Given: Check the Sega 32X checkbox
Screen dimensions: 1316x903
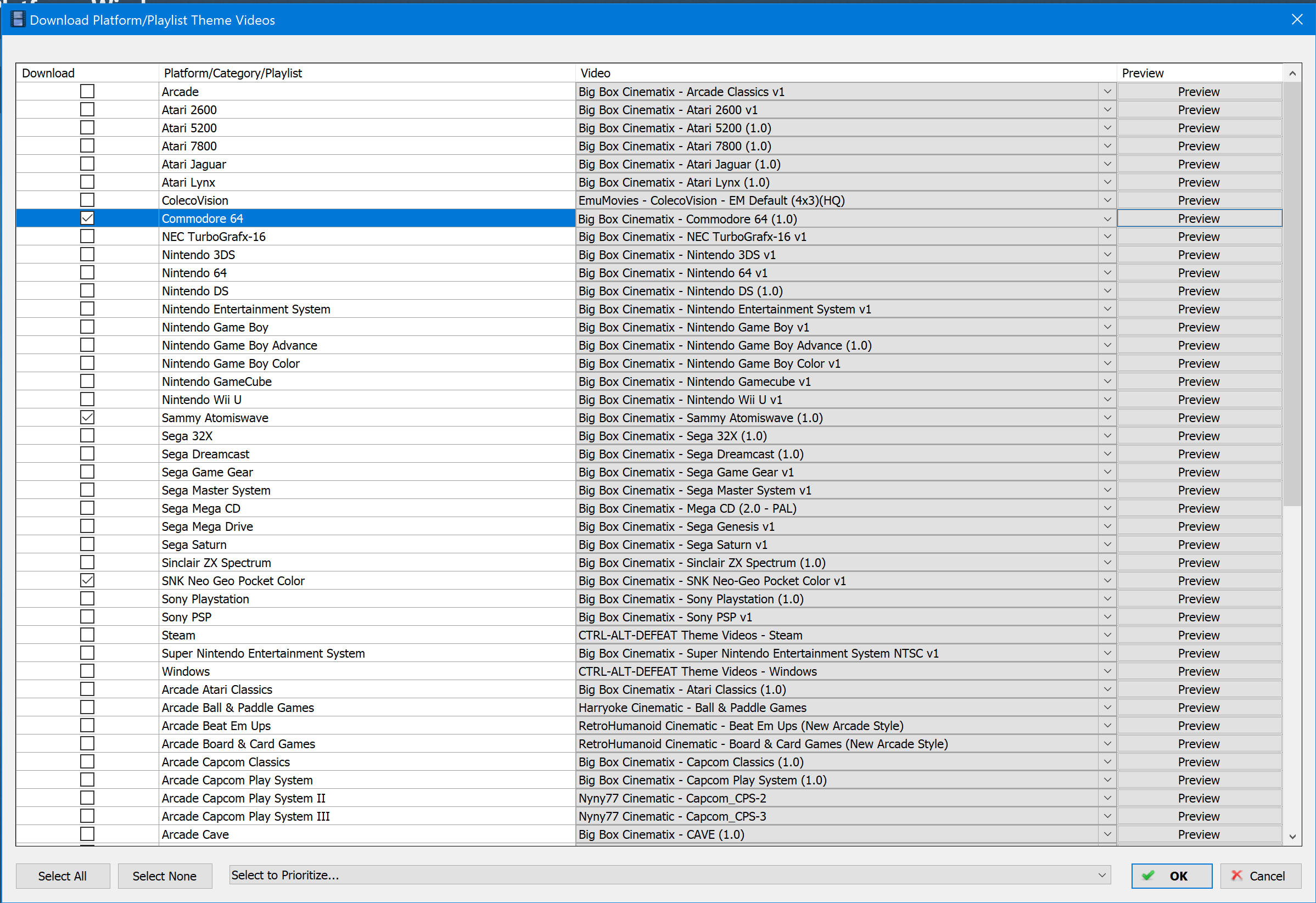Looking at the screenshot, I should 87,435.
